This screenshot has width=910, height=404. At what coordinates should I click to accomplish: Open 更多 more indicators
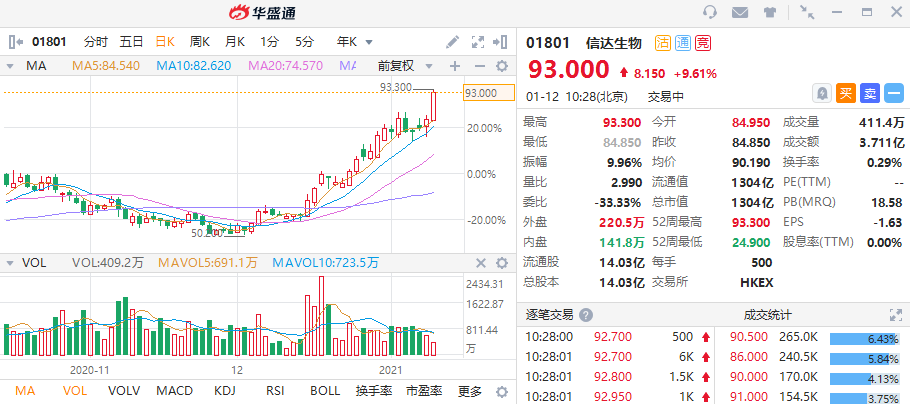[x=470, y=391]
